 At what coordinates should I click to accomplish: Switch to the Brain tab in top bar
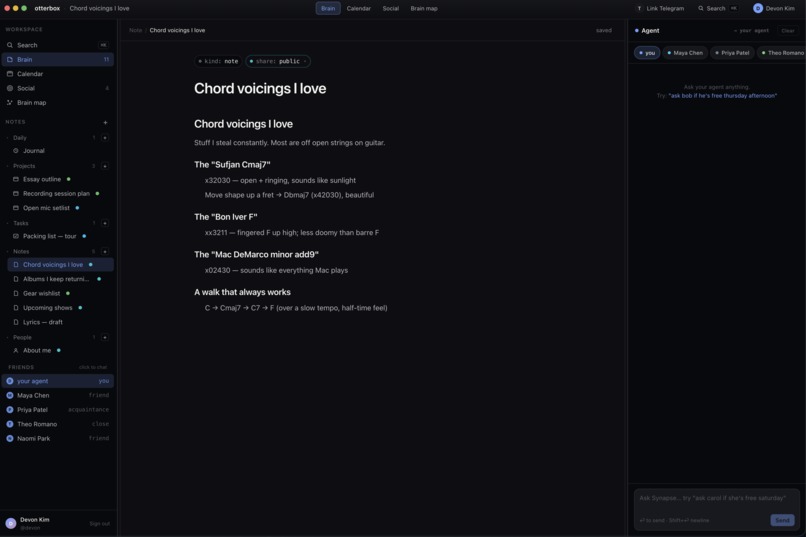click(x=328, y=8)
